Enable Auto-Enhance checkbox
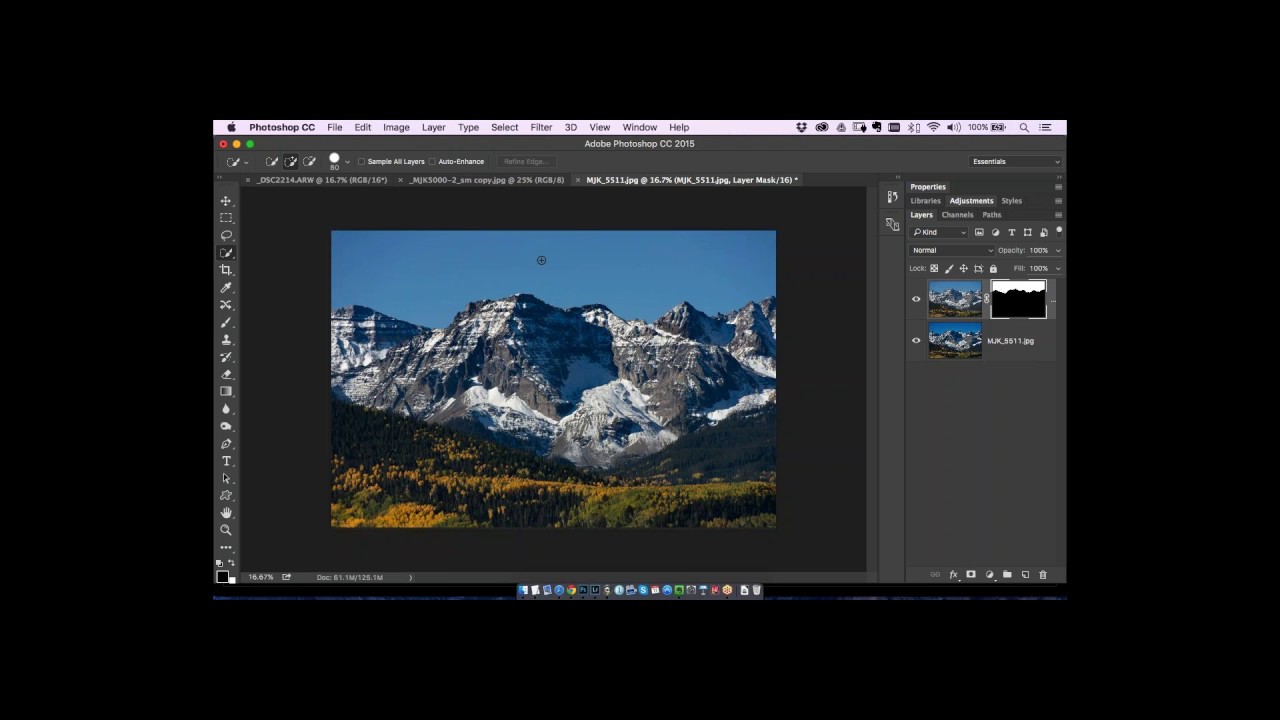This screenshot has height=720, width=1280. tap(432, 161)
